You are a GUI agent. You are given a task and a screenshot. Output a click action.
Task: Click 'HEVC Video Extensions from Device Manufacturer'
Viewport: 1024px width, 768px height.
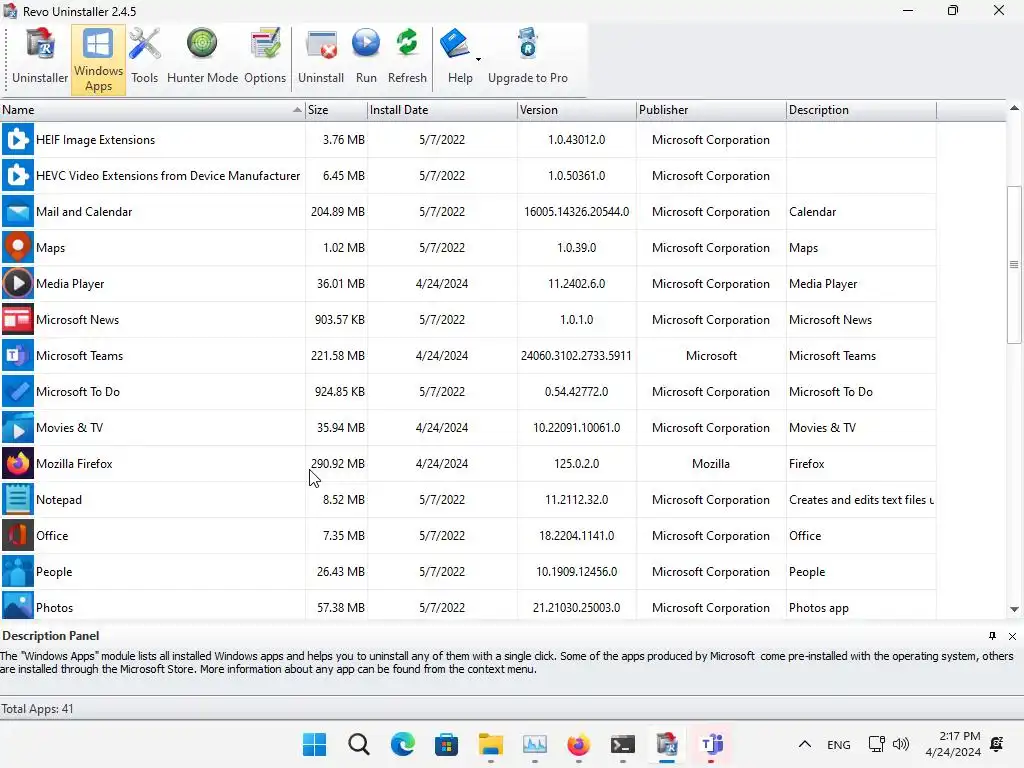pos(168,176)
